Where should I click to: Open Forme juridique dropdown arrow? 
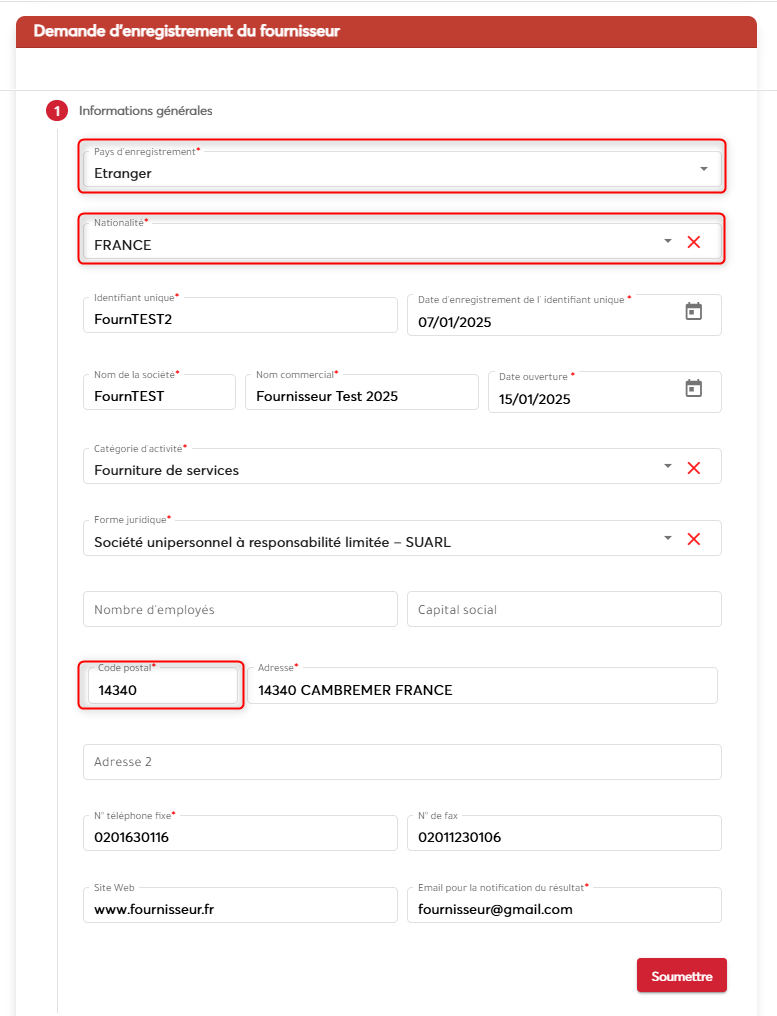pyautogui.click(x=668, y=539)
